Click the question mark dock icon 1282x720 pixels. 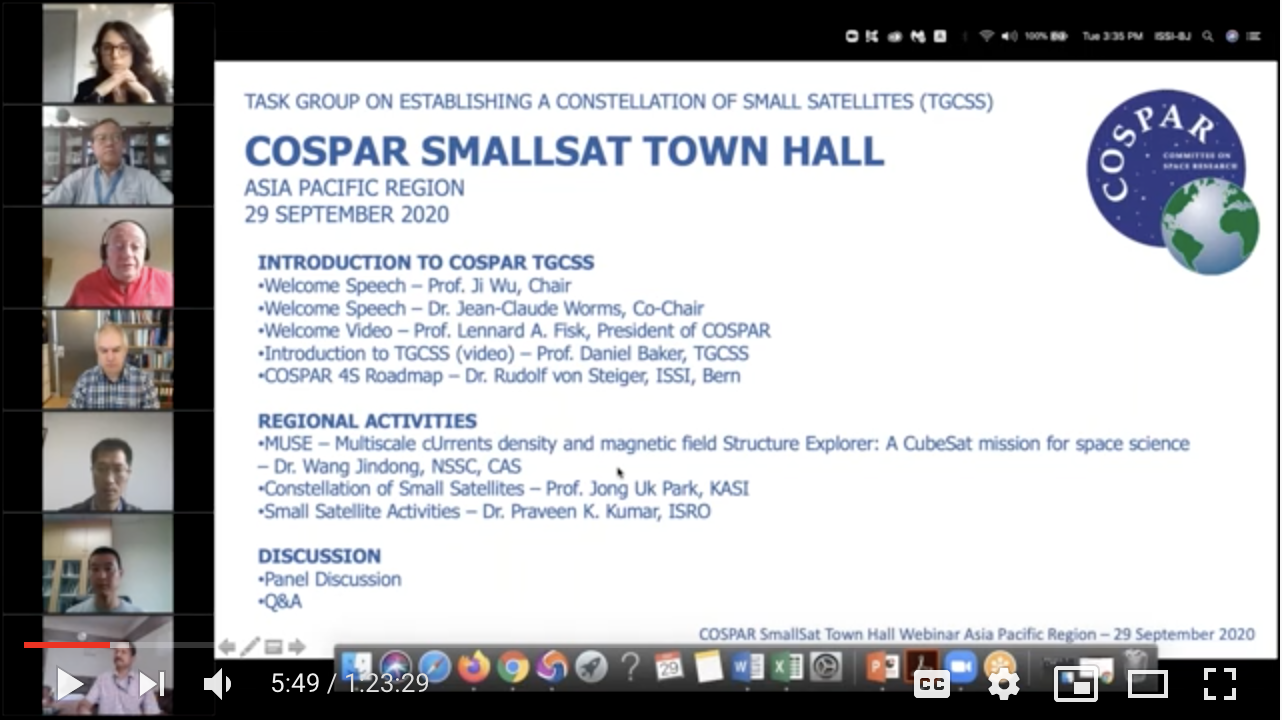click(x=630, y=665)
